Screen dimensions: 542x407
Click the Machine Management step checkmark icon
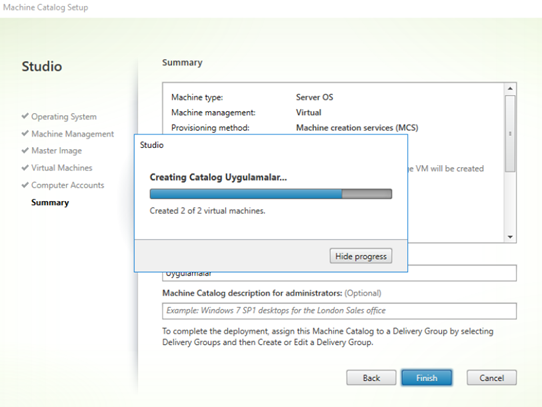(25, 133)
